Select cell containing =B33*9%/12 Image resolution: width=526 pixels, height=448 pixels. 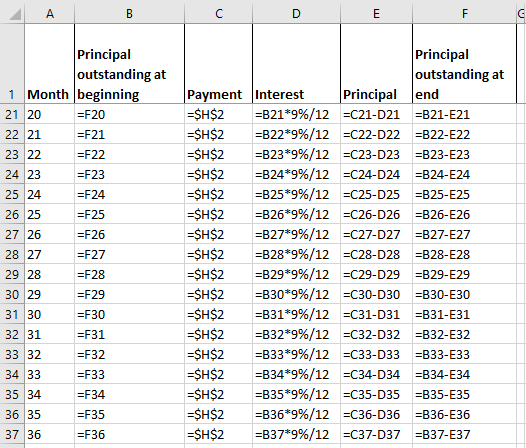(x=296, y=354)
